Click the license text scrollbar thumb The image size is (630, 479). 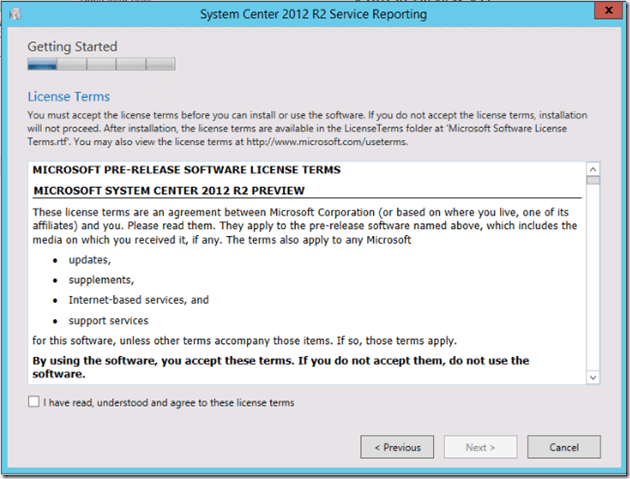593,181
